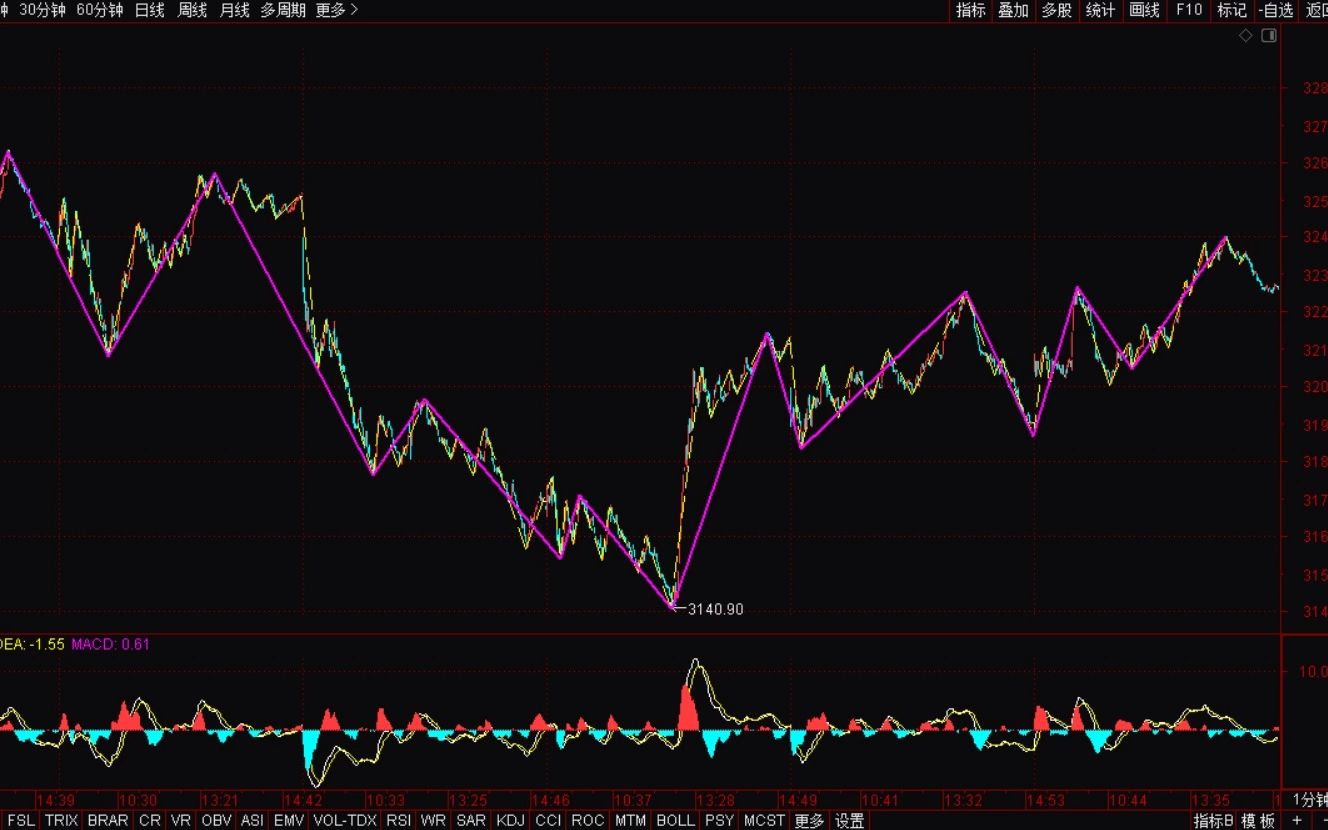Open the 更多 indicators list at bottom
Image resolution: width=1328 pixels, height=830 pixels.
pyautogui.click(x=809, y=821)
